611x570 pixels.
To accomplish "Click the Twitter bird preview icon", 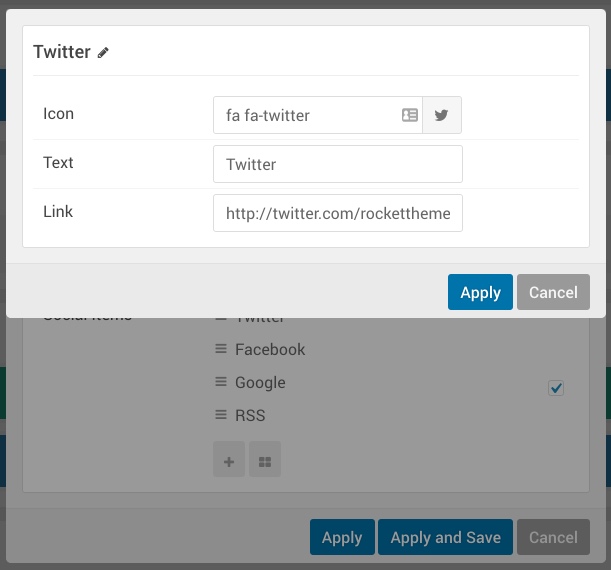I will [442, 115].
